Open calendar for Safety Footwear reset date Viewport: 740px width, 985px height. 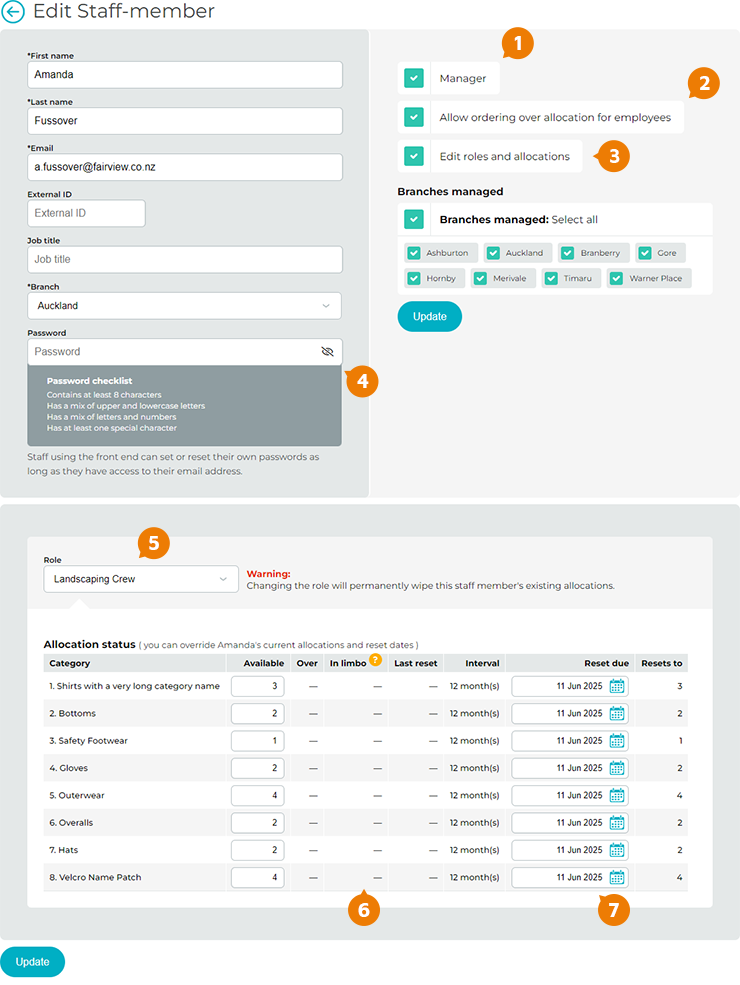point(617,741)
